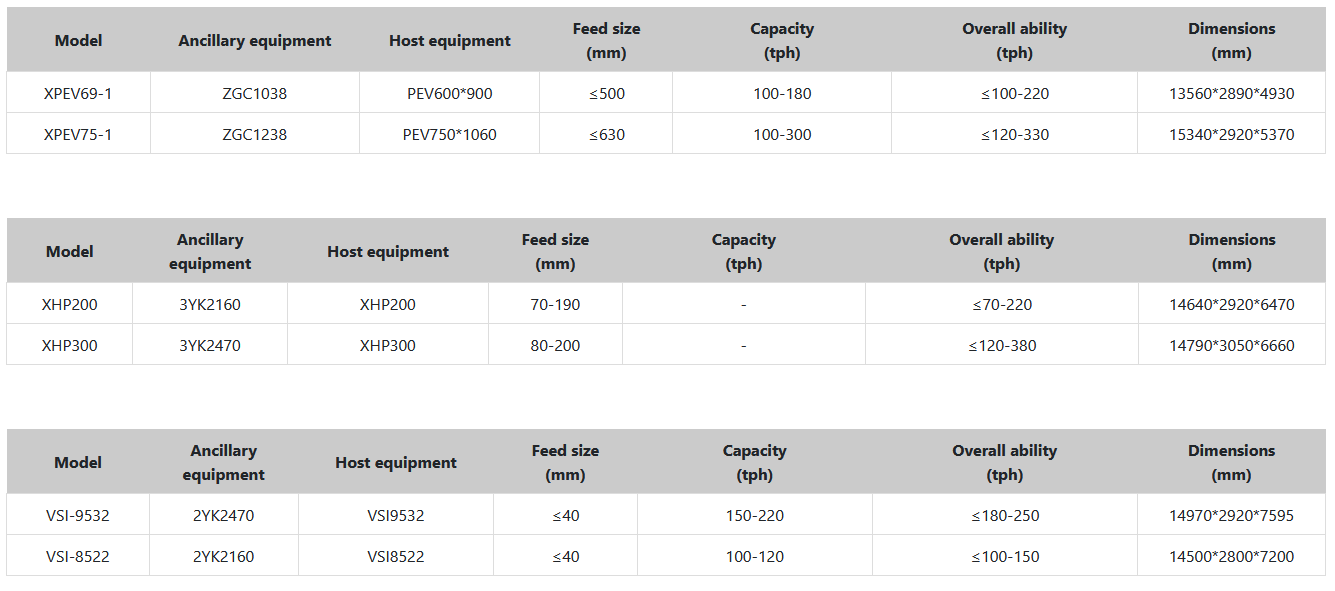Viewport: 1335px width, 591px height.
Task: Click the 2YK2470 ancillary equipment cell
Action: pos(223,516)
